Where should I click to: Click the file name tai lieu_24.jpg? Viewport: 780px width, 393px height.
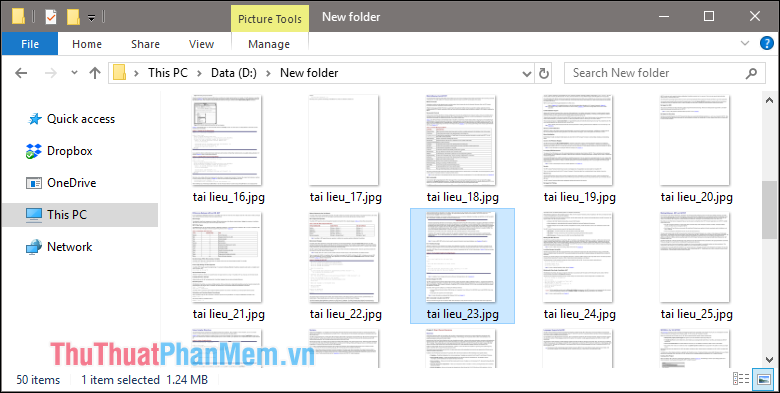click(x=580, y=314)
